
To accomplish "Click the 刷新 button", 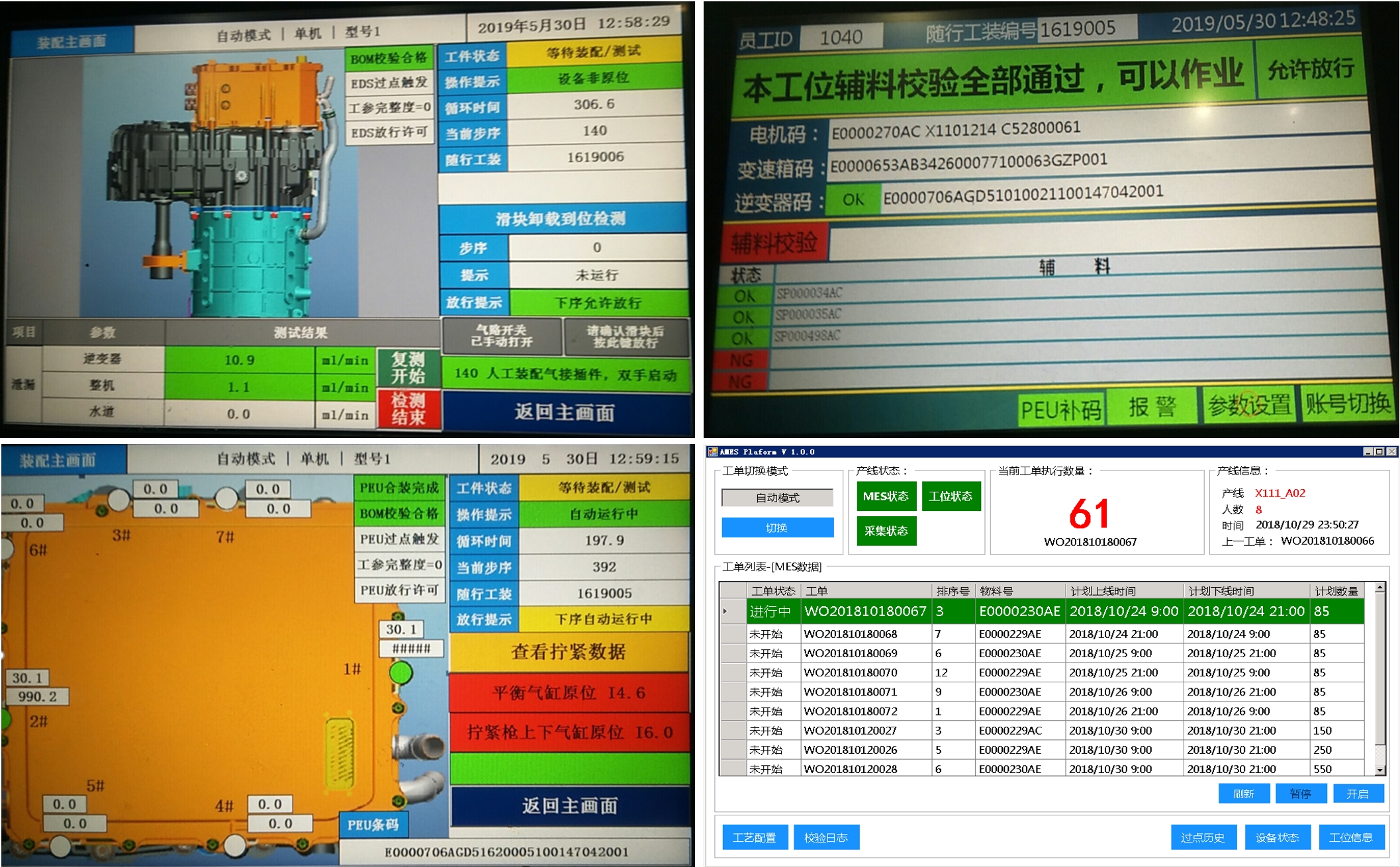I will (1244, 794).
